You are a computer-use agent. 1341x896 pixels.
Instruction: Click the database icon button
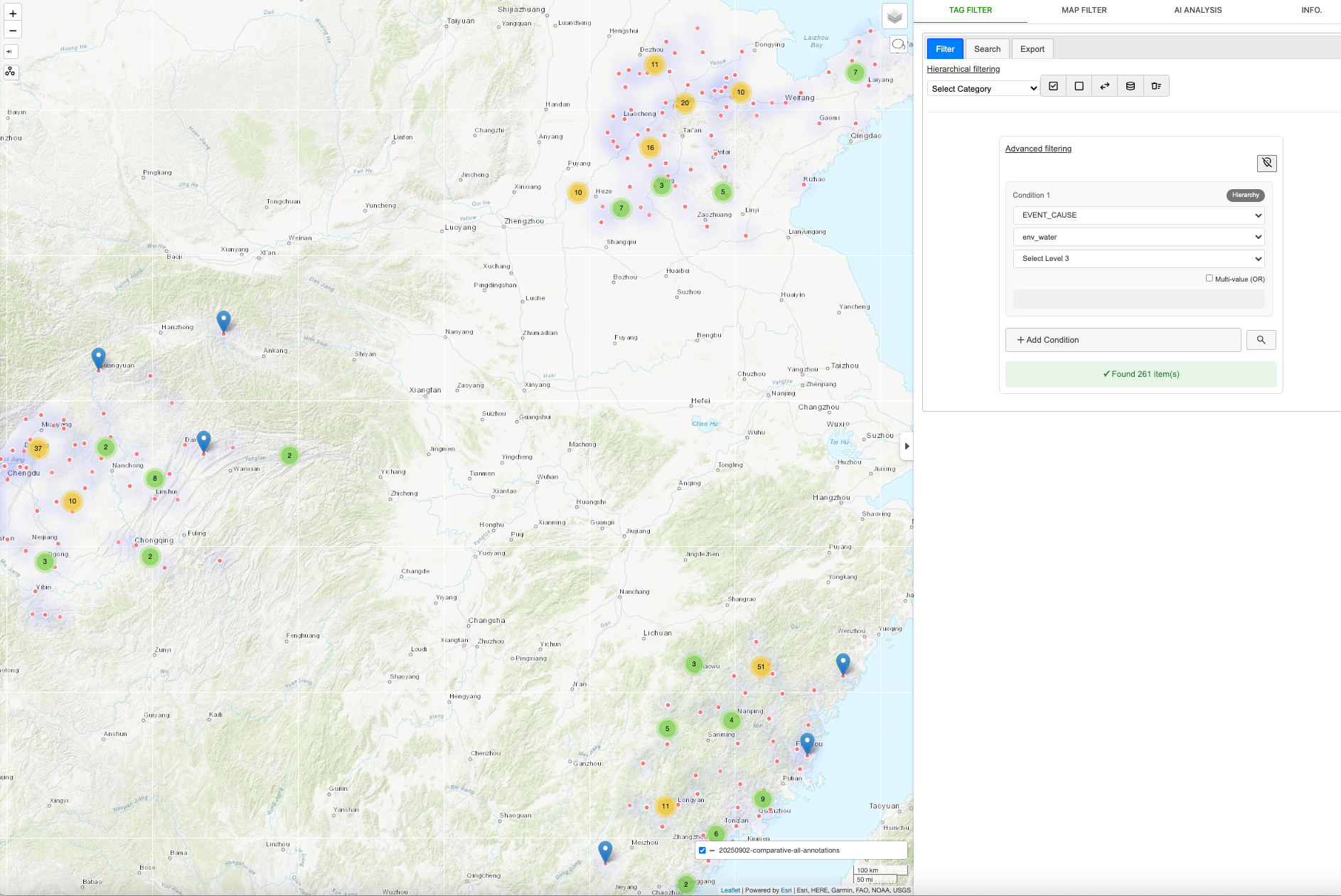pyautogui.click(x=1130, y=86)
